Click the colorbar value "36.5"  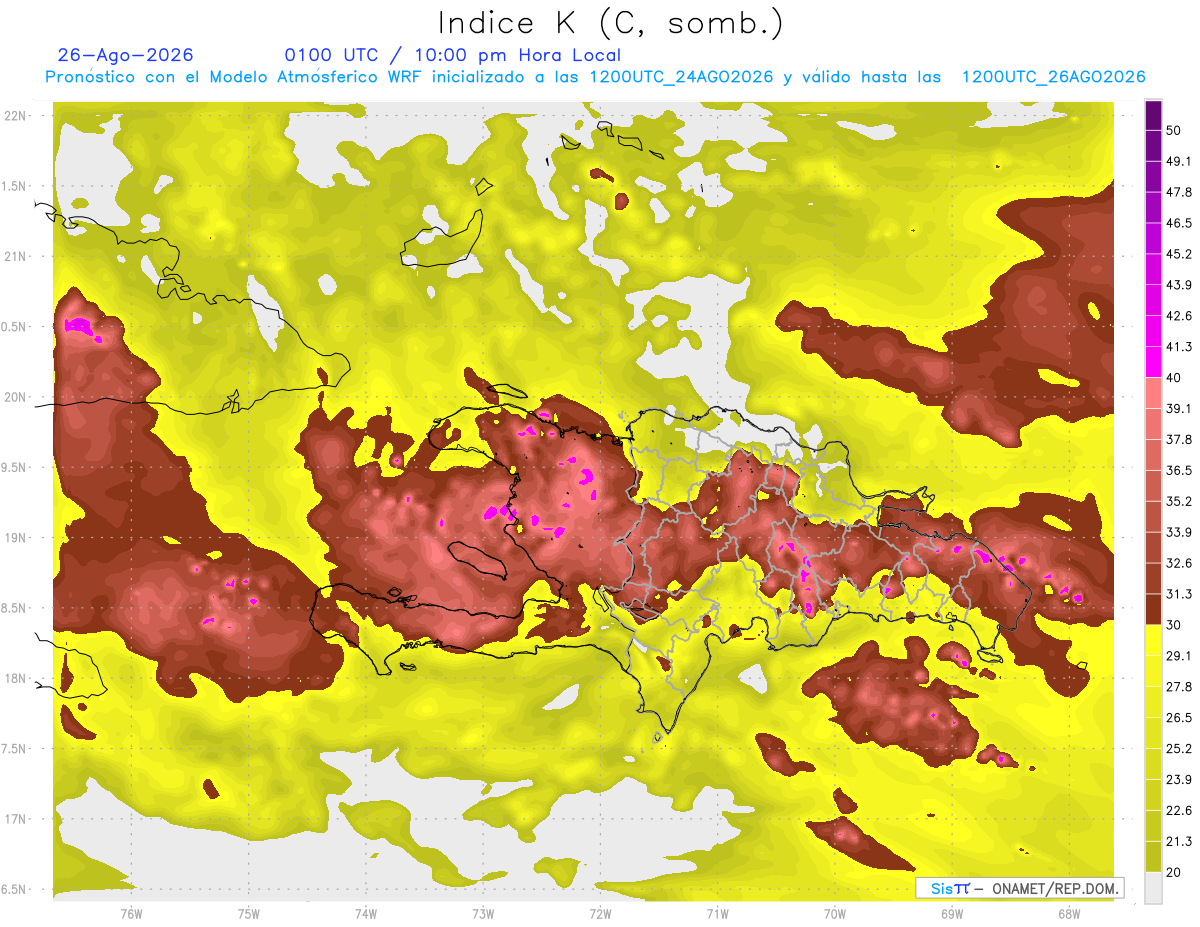coord(1179,471)
